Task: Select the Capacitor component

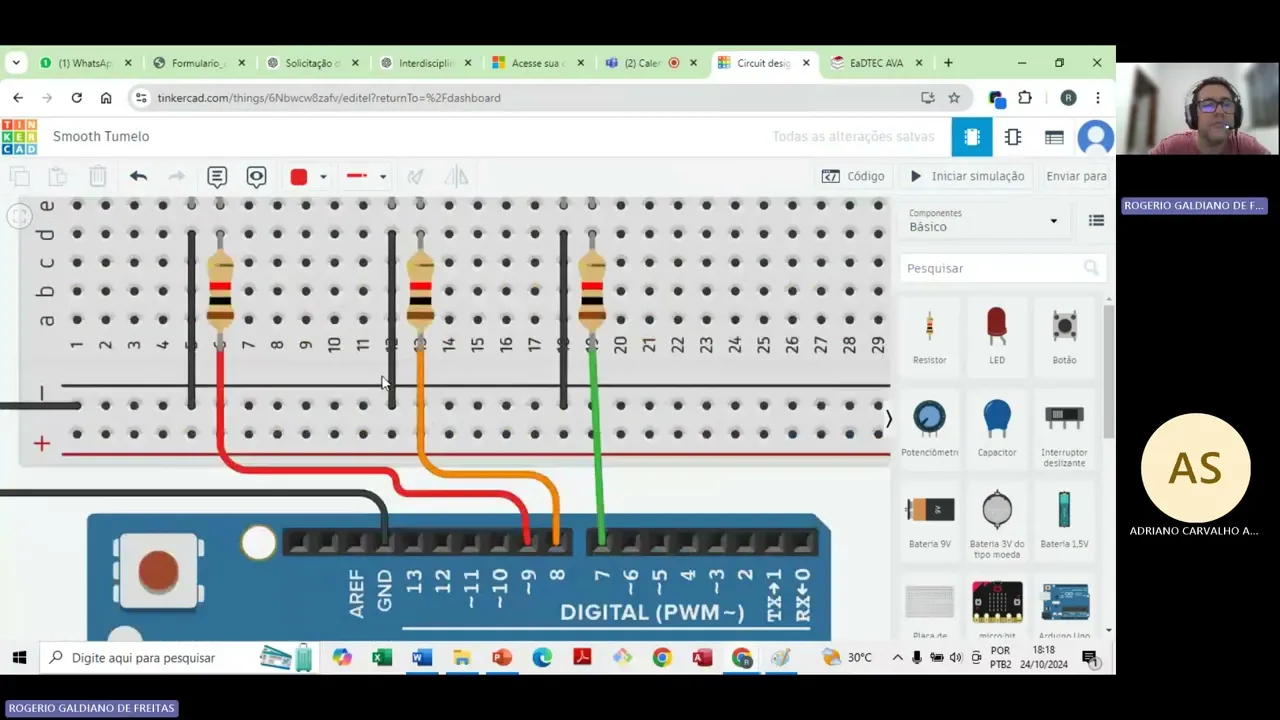Action: (997, 427)
